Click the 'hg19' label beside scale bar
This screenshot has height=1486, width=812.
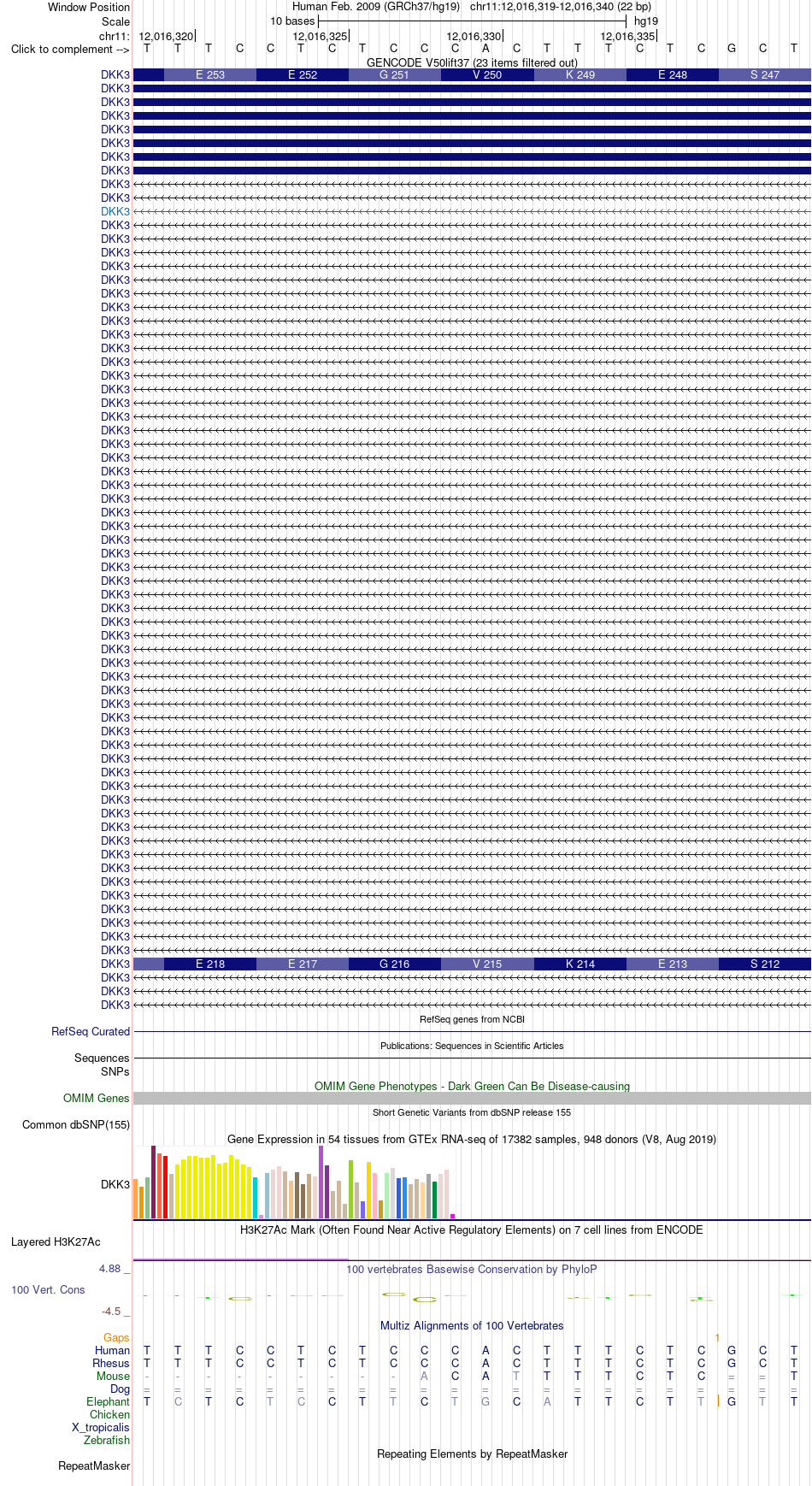(x=646, y=21)
